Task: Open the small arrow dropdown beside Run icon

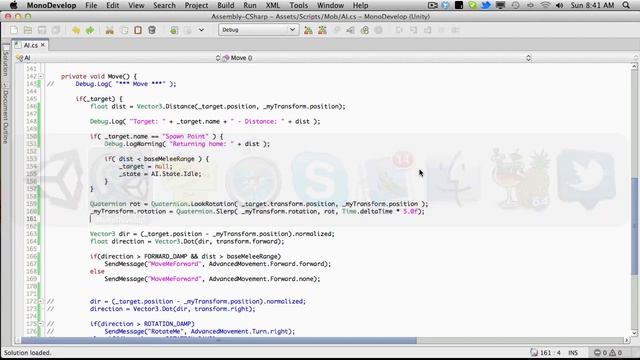Action: coord(201,30)
